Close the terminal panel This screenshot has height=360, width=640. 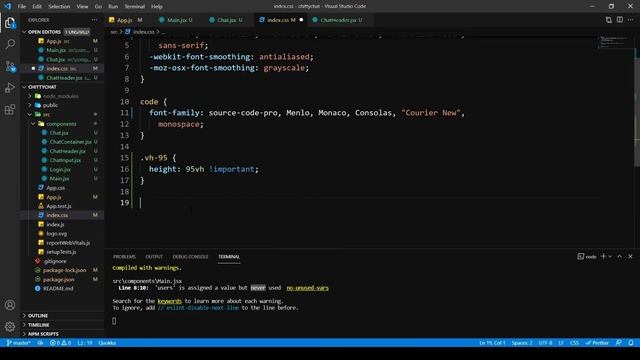point(630,256)
